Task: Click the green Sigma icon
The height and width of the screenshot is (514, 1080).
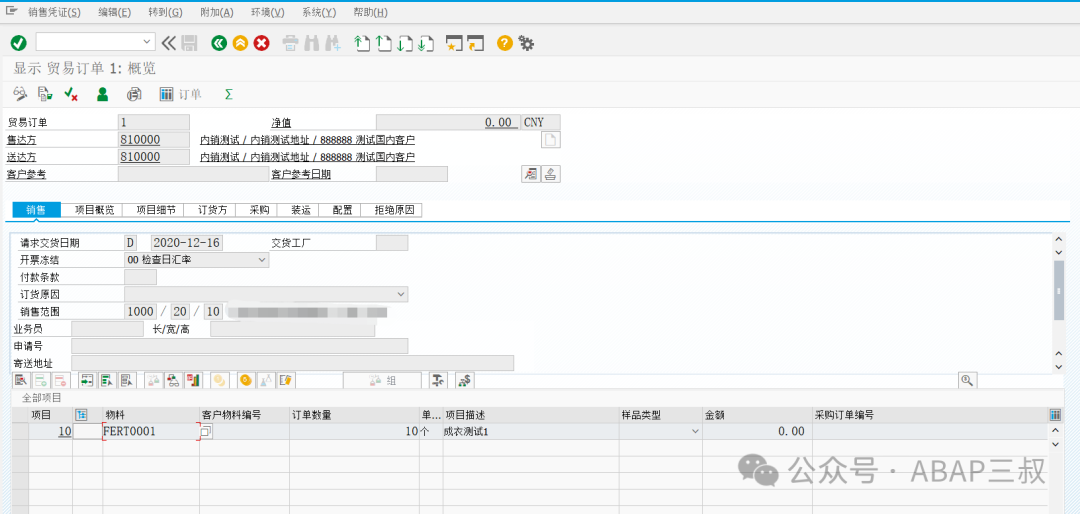Action: [228, 94]
